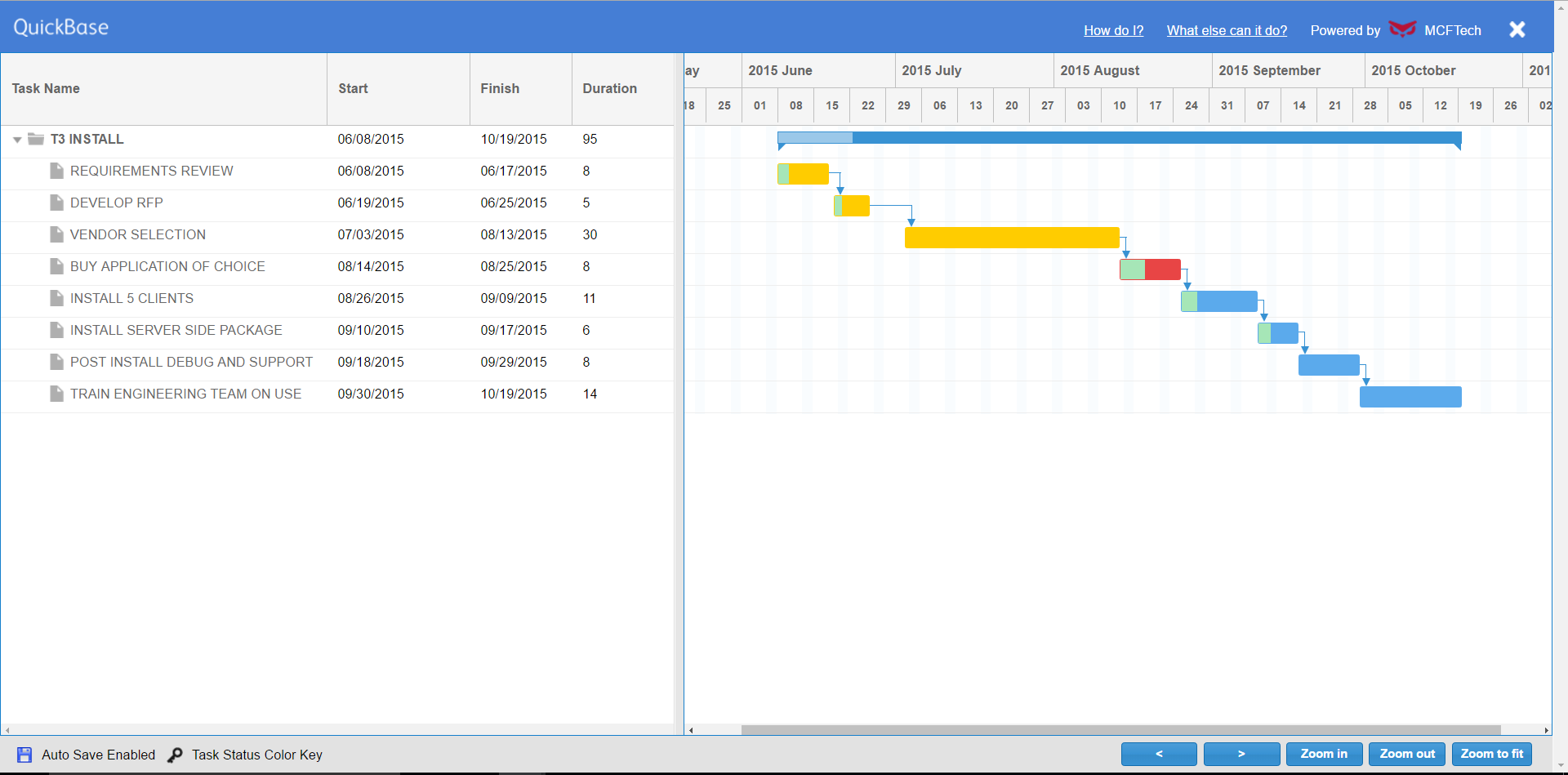This screenshot has width=1568, height=775.
Task: Select the INSTALL 5 CLIENTS blue bar
Action: [x=1219, y=301]
